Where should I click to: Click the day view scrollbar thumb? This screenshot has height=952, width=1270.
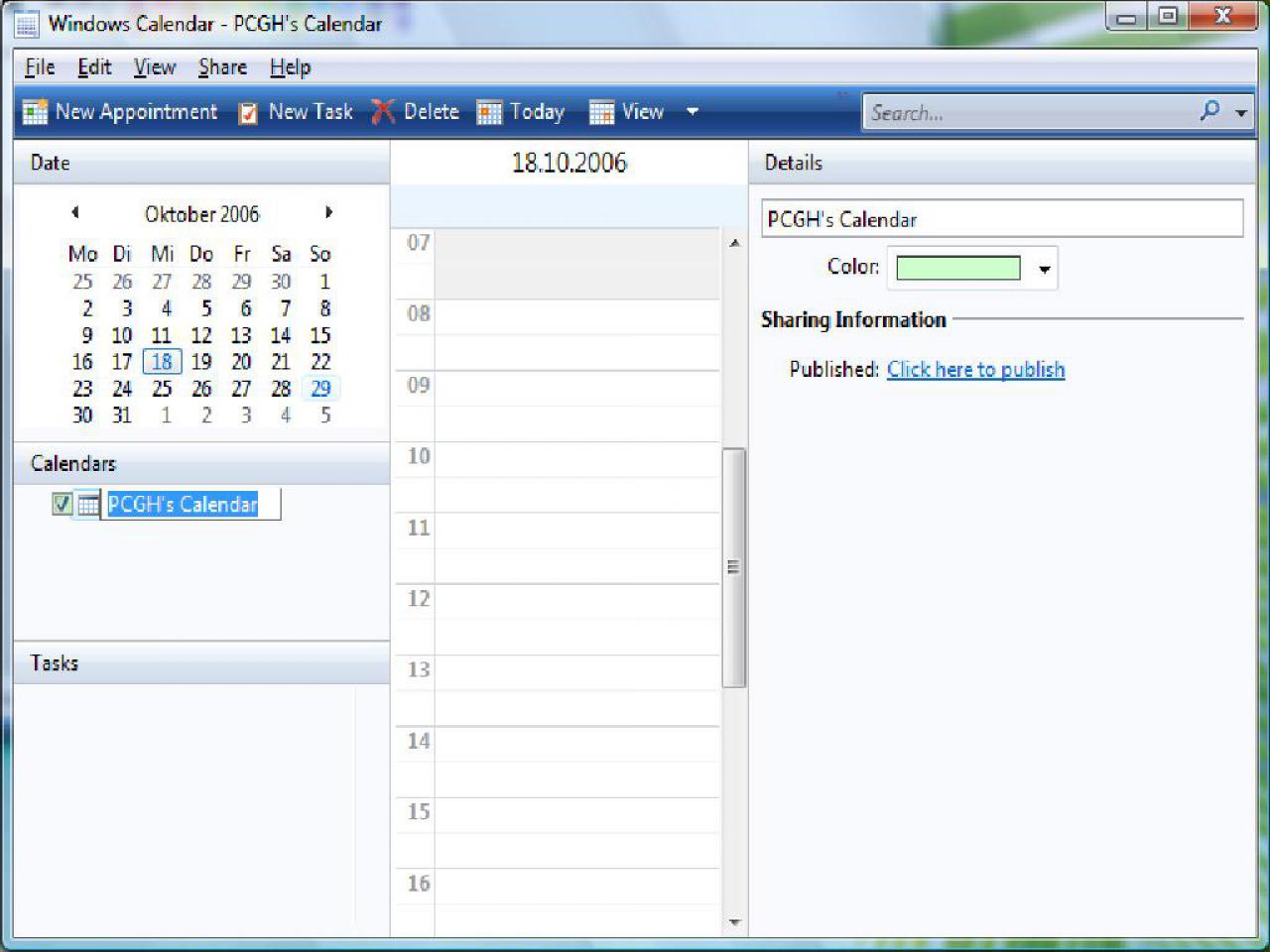(x=733, y=567)
